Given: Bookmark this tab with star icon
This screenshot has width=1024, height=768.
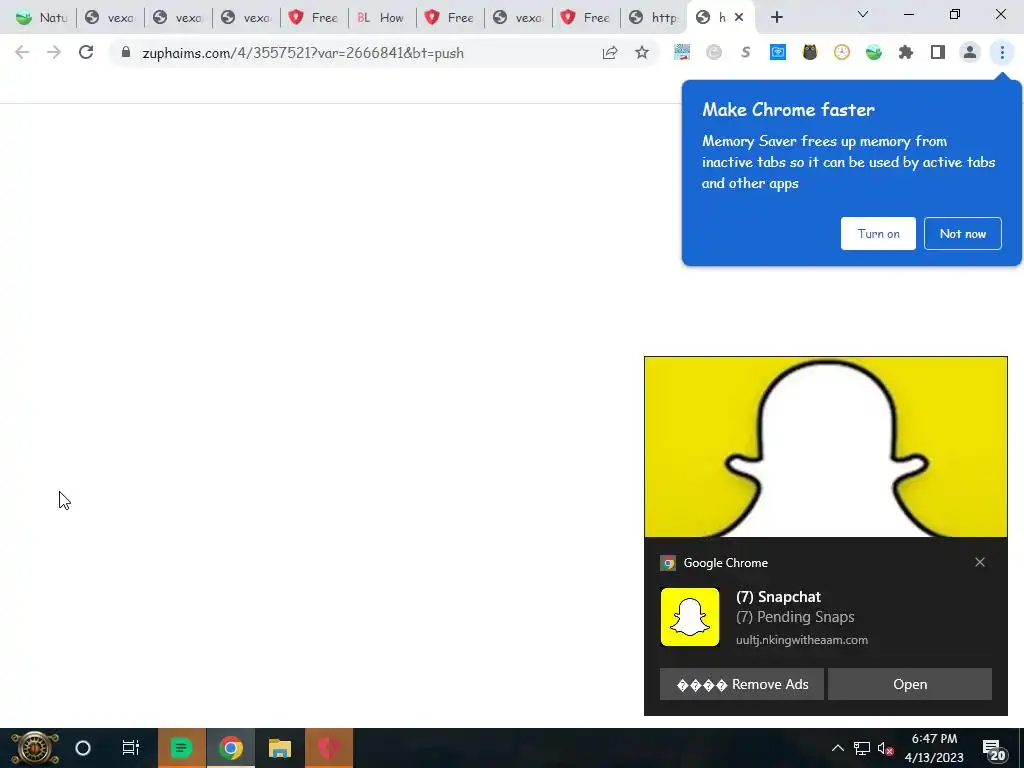Looking at the screenshot, I should 642,52.
